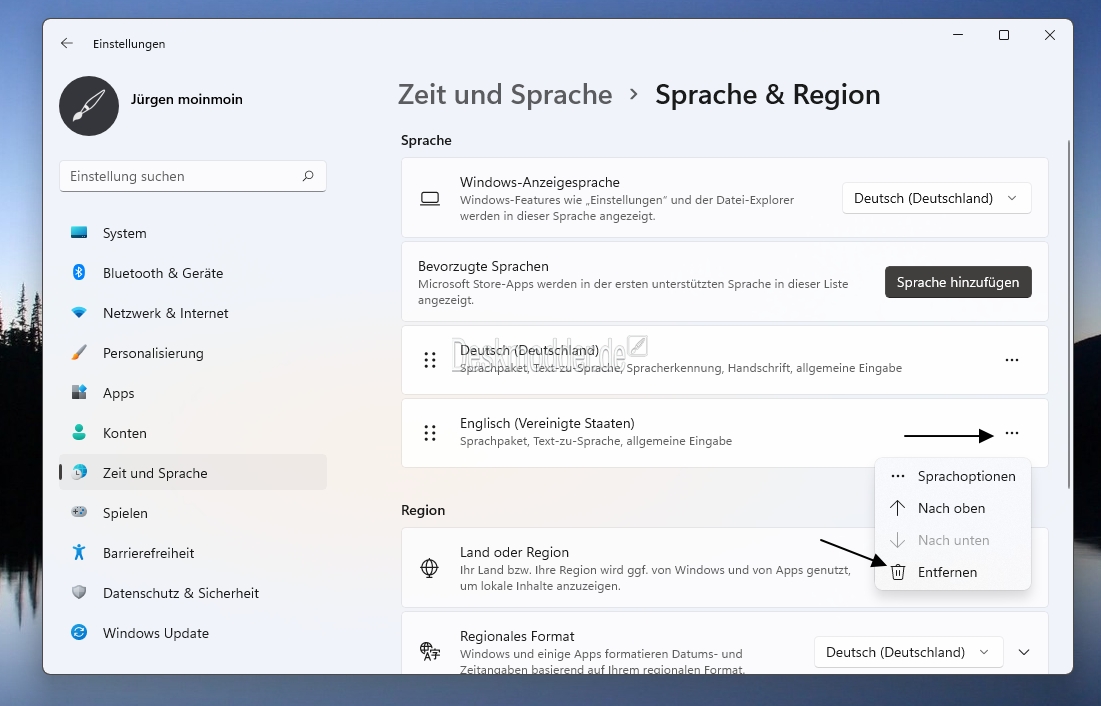Click the Jürgen moinmoin profile avatar
Viewport: 1101px width, 706px height.
89,106
